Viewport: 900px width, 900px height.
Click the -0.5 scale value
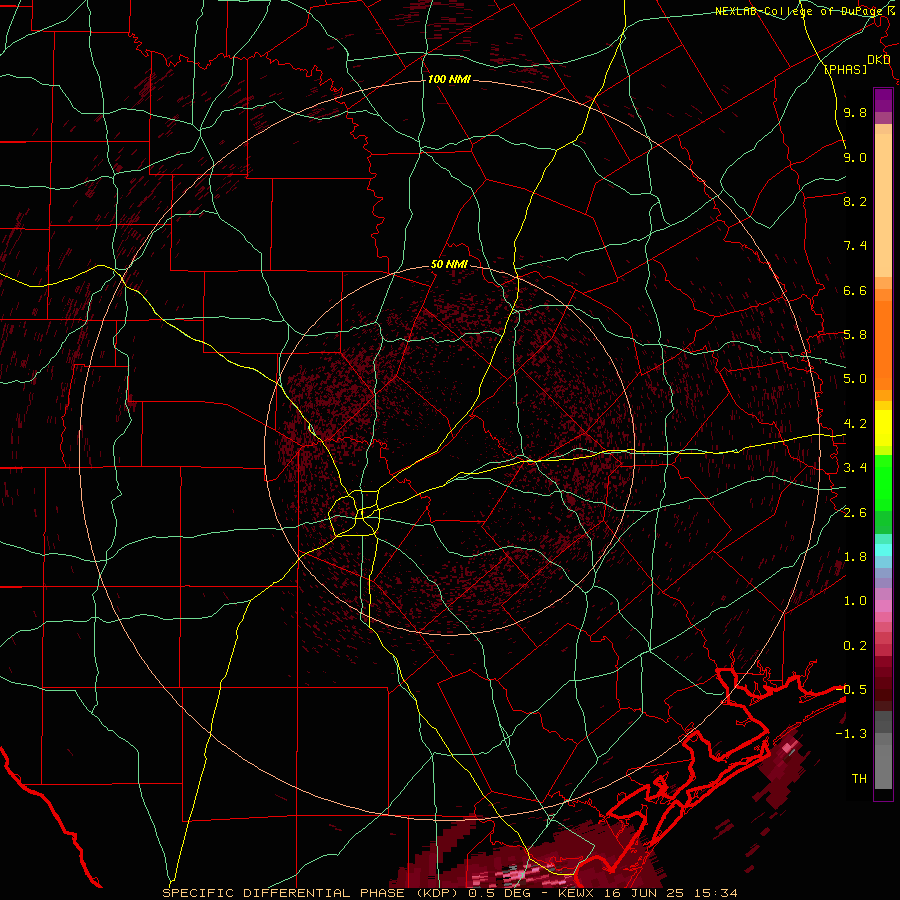(x=851, y=690)
